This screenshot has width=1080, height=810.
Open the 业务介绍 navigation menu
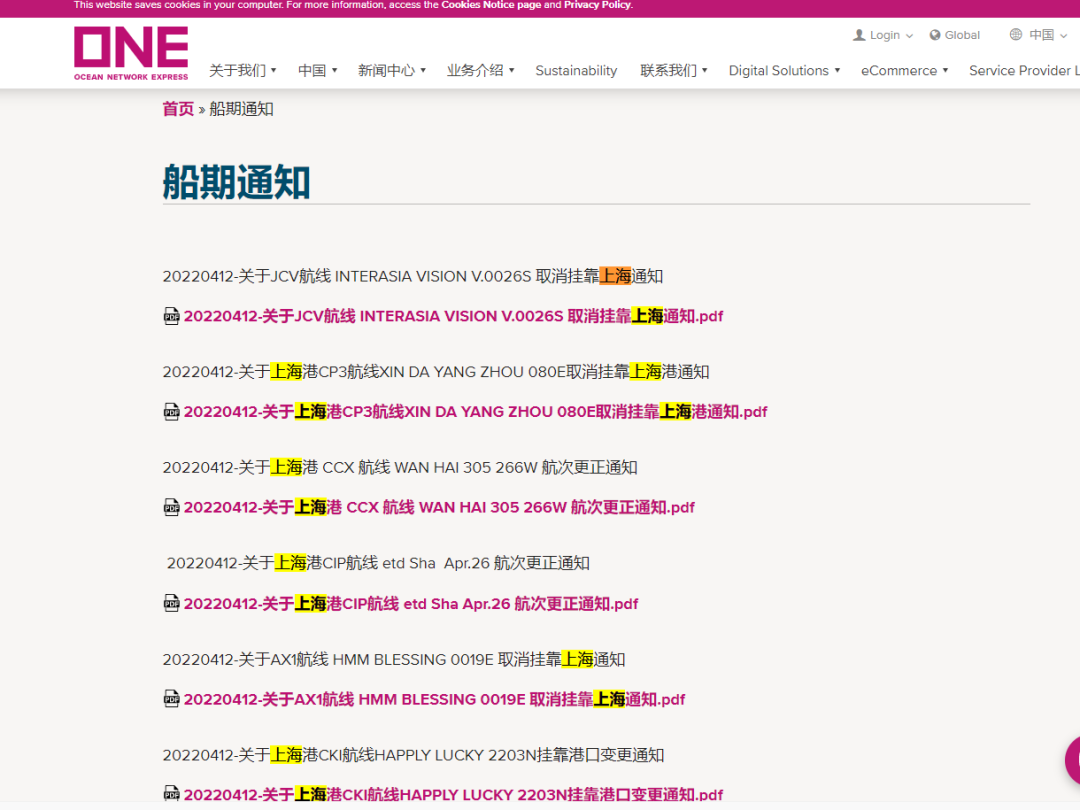point(480,71)
